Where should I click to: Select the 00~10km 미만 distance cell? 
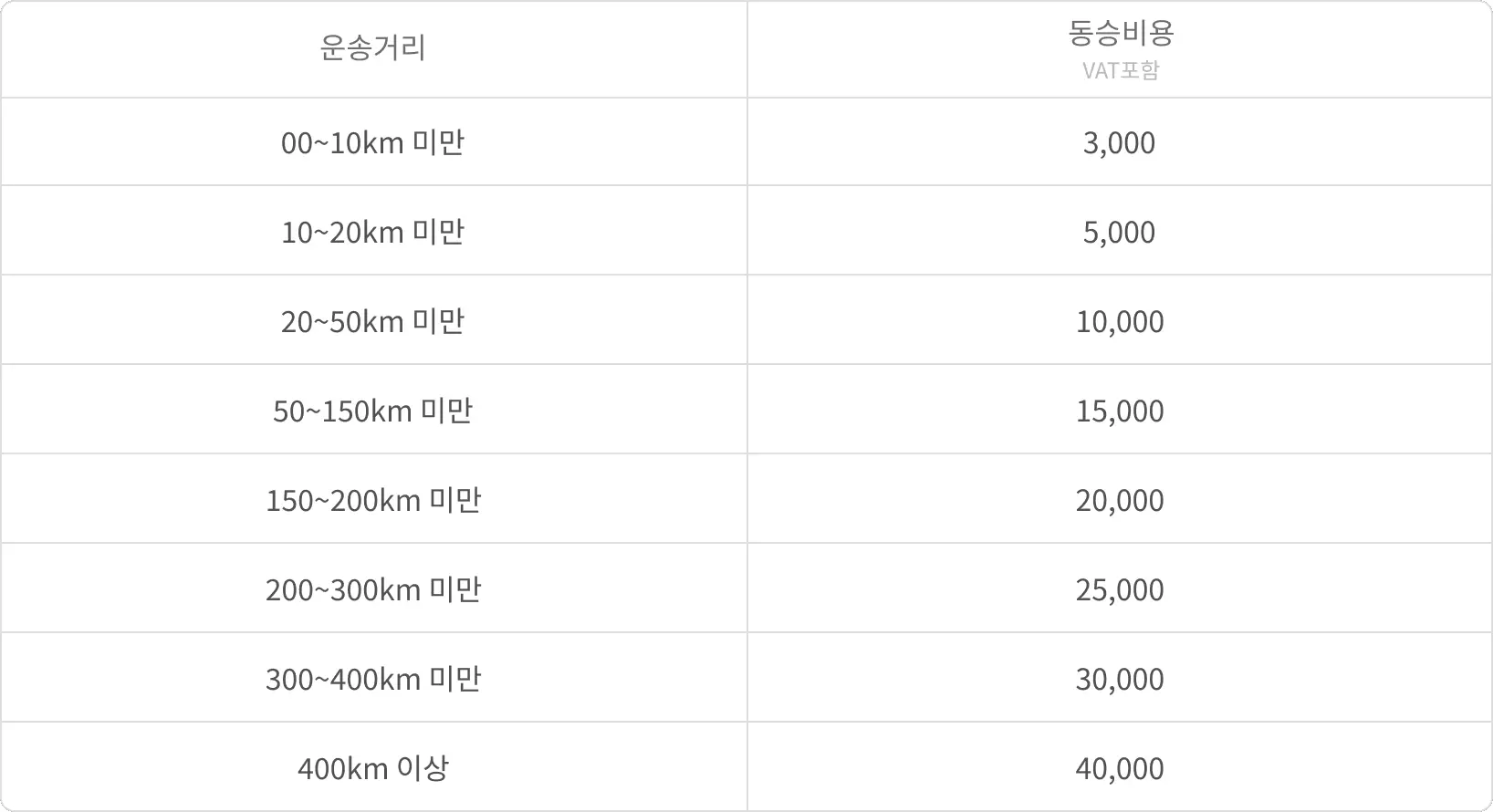coord(373,142)
